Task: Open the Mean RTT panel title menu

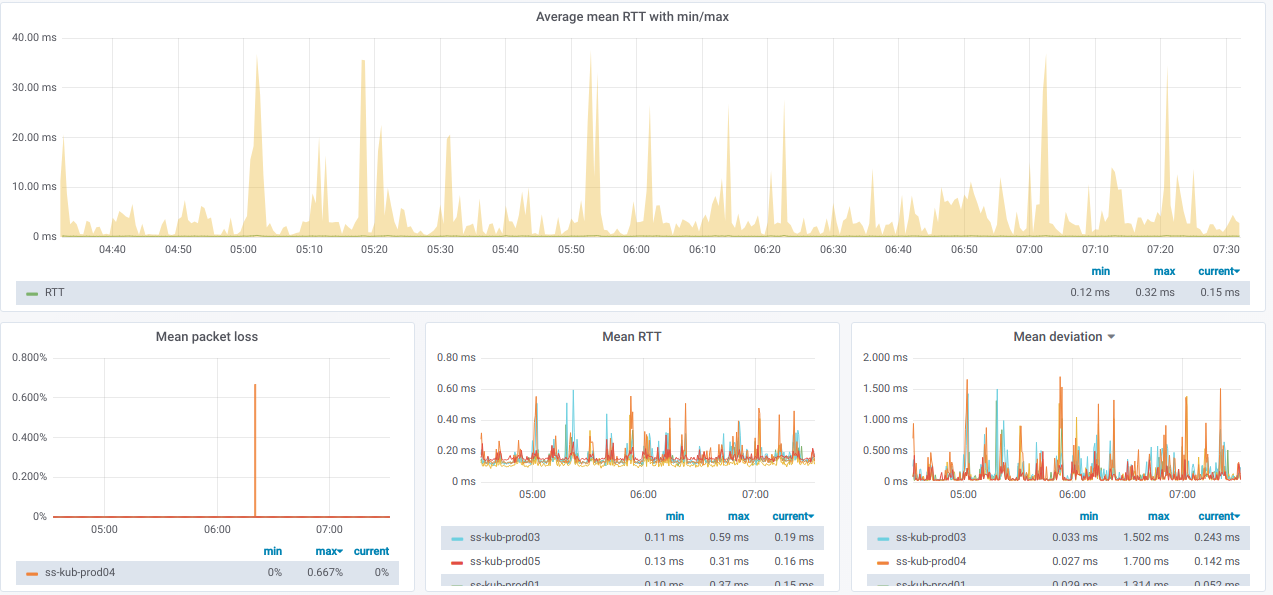Action: 632,337
